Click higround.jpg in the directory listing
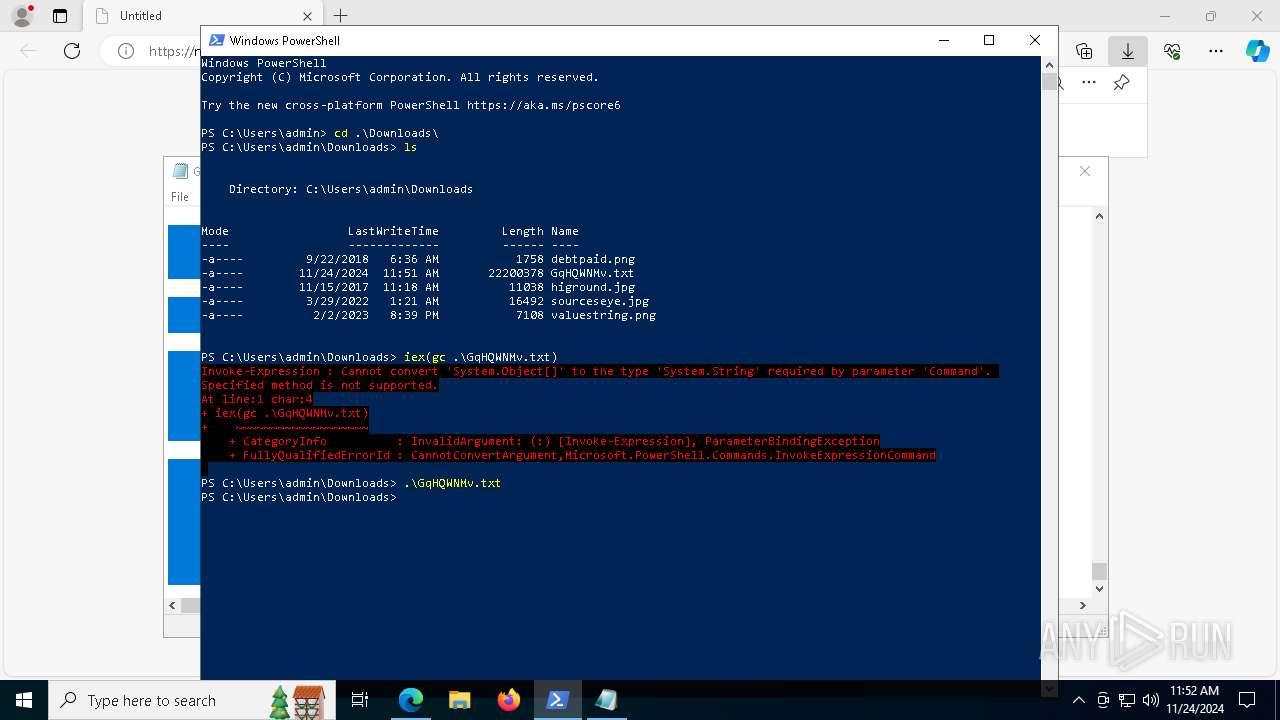This screenshot has width=1280, height=720. 593,287
